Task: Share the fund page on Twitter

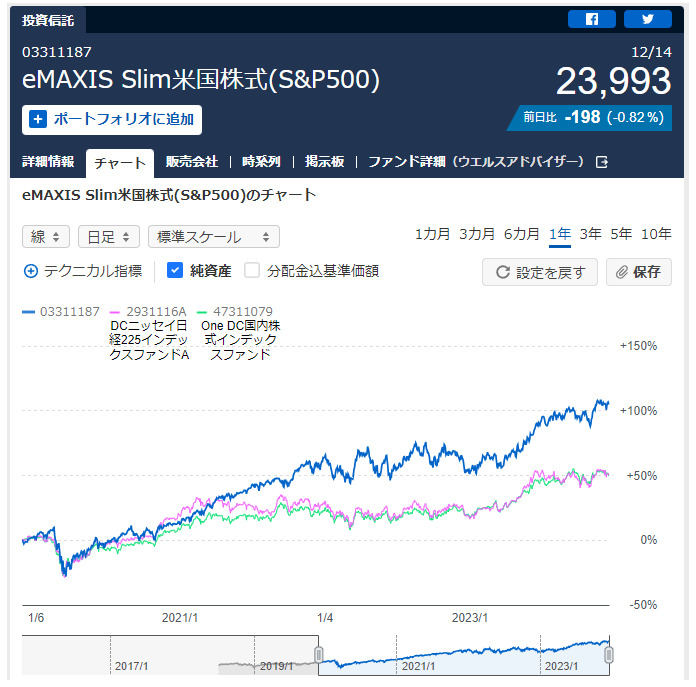Action: 648,19
